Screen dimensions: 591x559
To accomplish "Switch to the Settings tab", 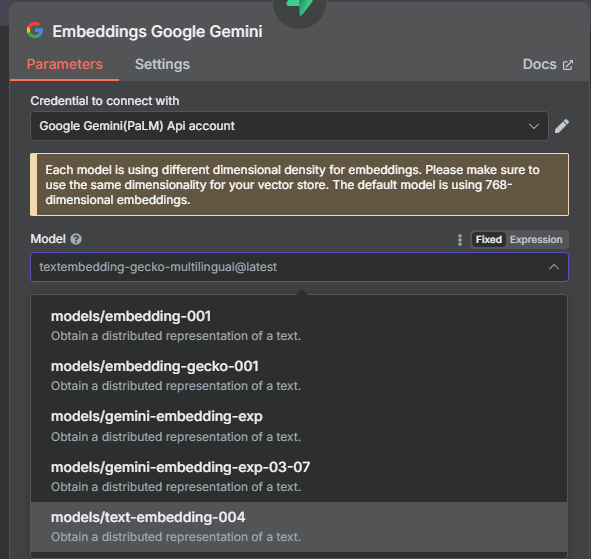I will click(x=162, y=64).
